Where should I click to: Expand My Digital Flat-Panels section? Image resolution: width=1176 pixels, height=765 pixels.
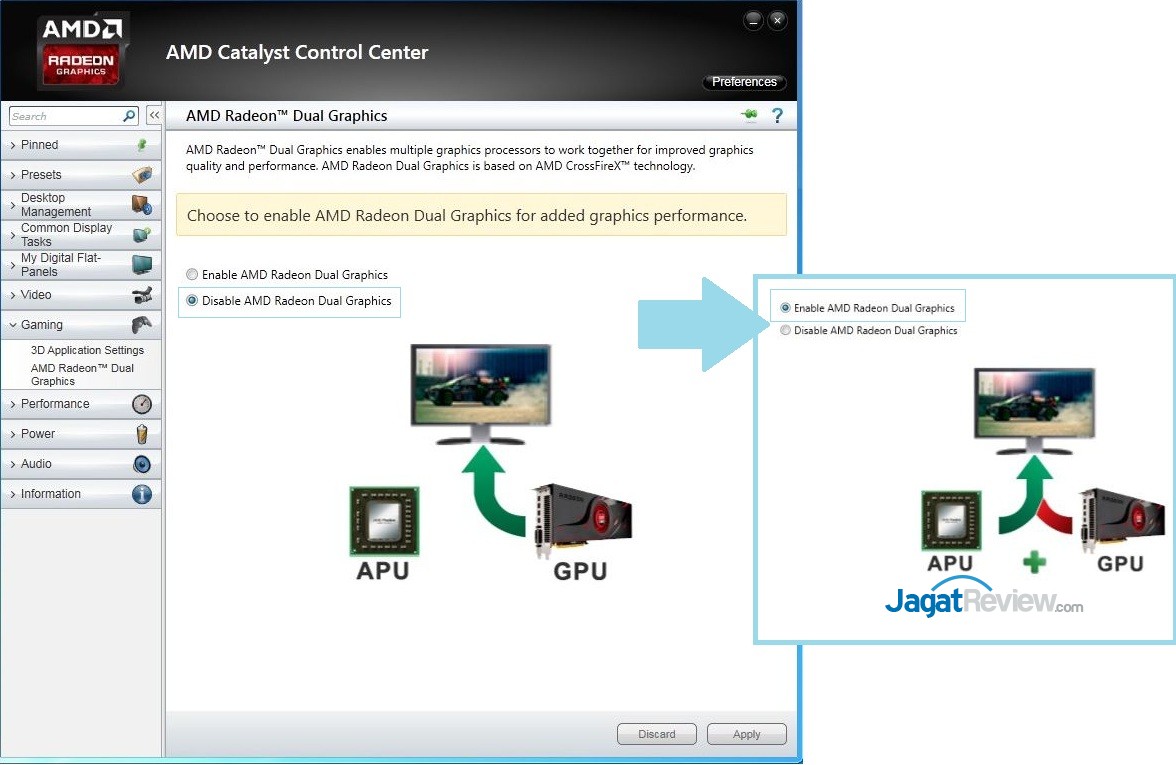(x=60, y=265)
